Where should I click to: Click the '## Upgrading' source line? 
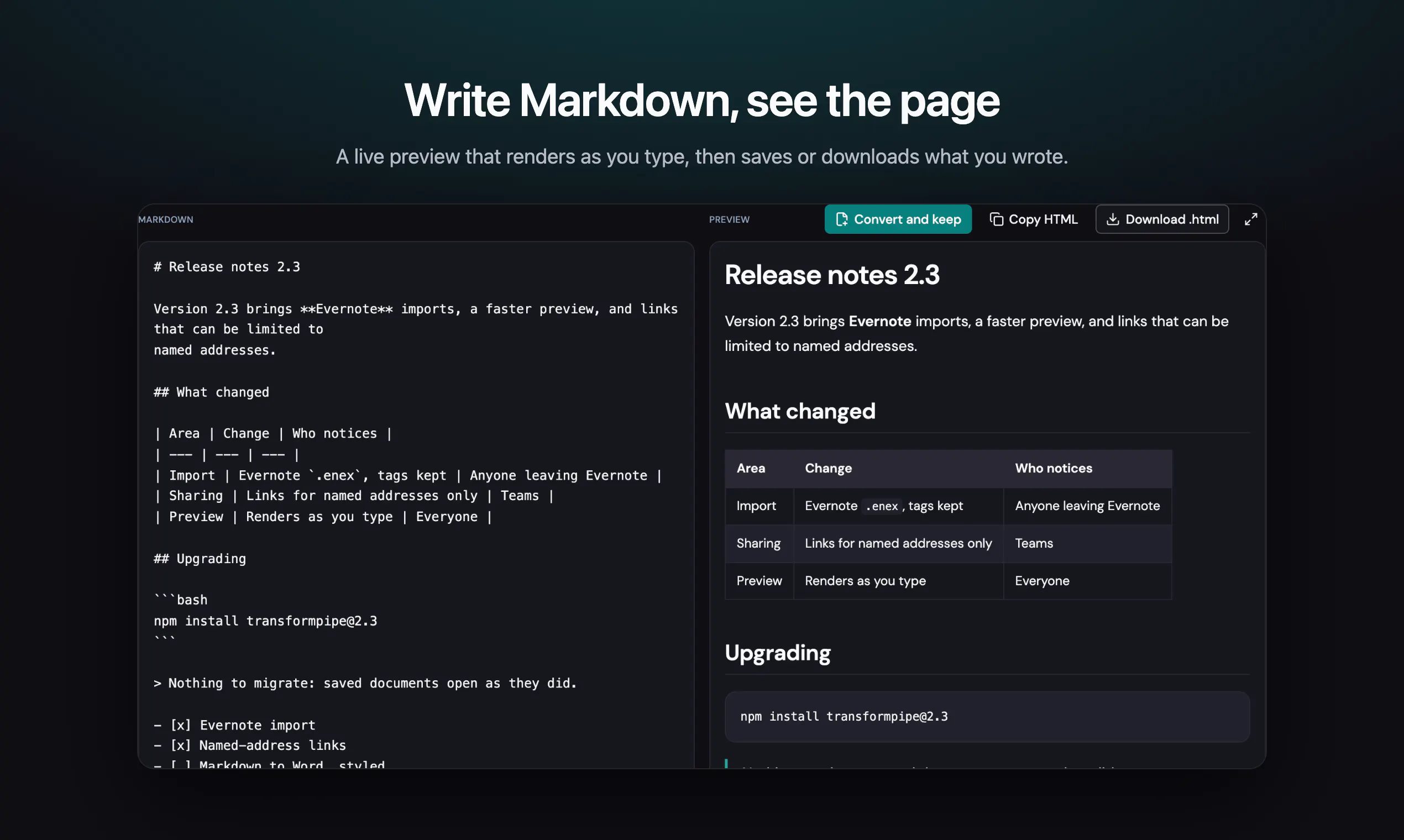coord(200,558)
